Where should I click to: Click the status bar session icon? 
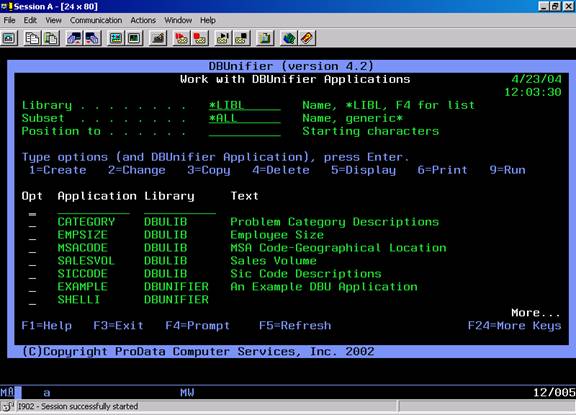click(x=7, y=407)
